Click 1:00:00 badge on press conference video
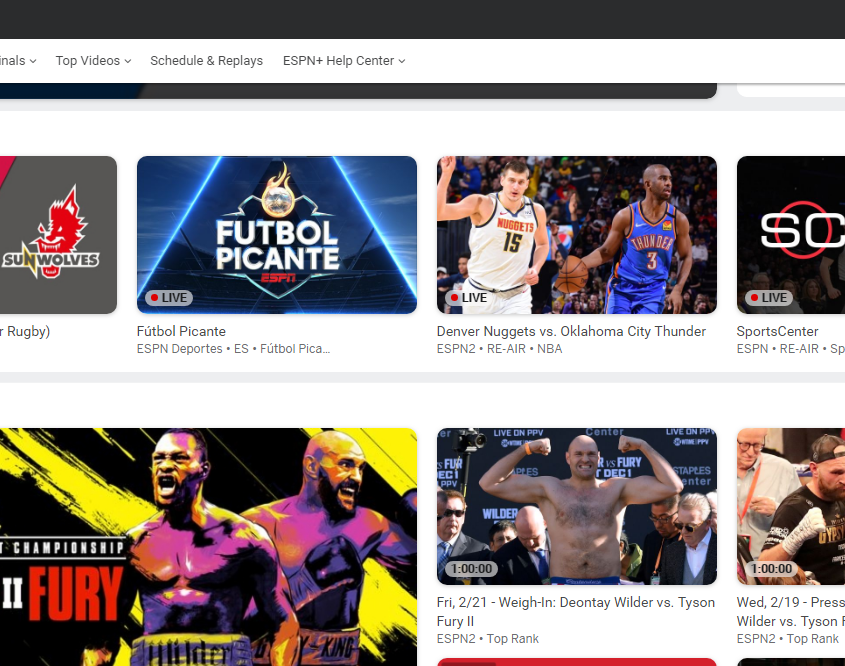 click(x=771, y=569)
